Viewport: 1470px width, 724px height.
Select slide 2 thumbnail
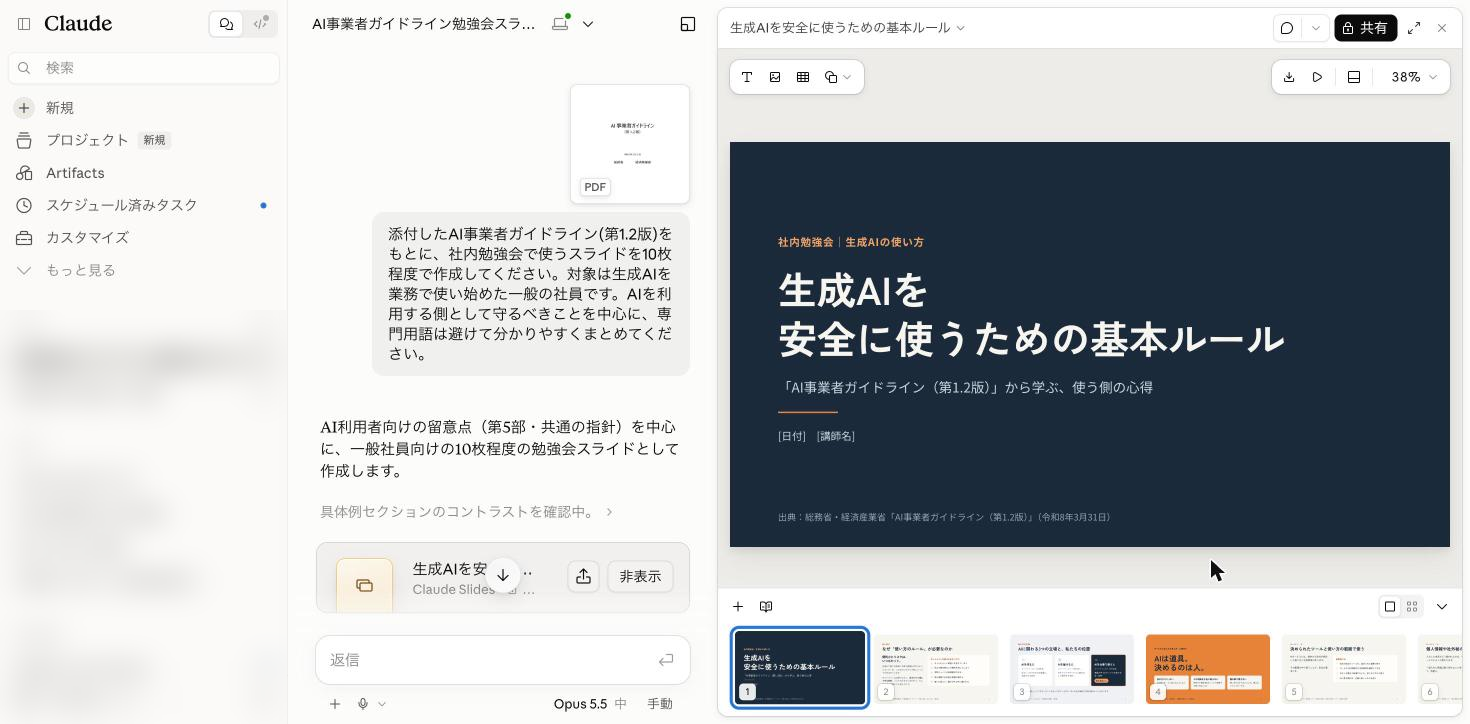click(x=936, y=669)
